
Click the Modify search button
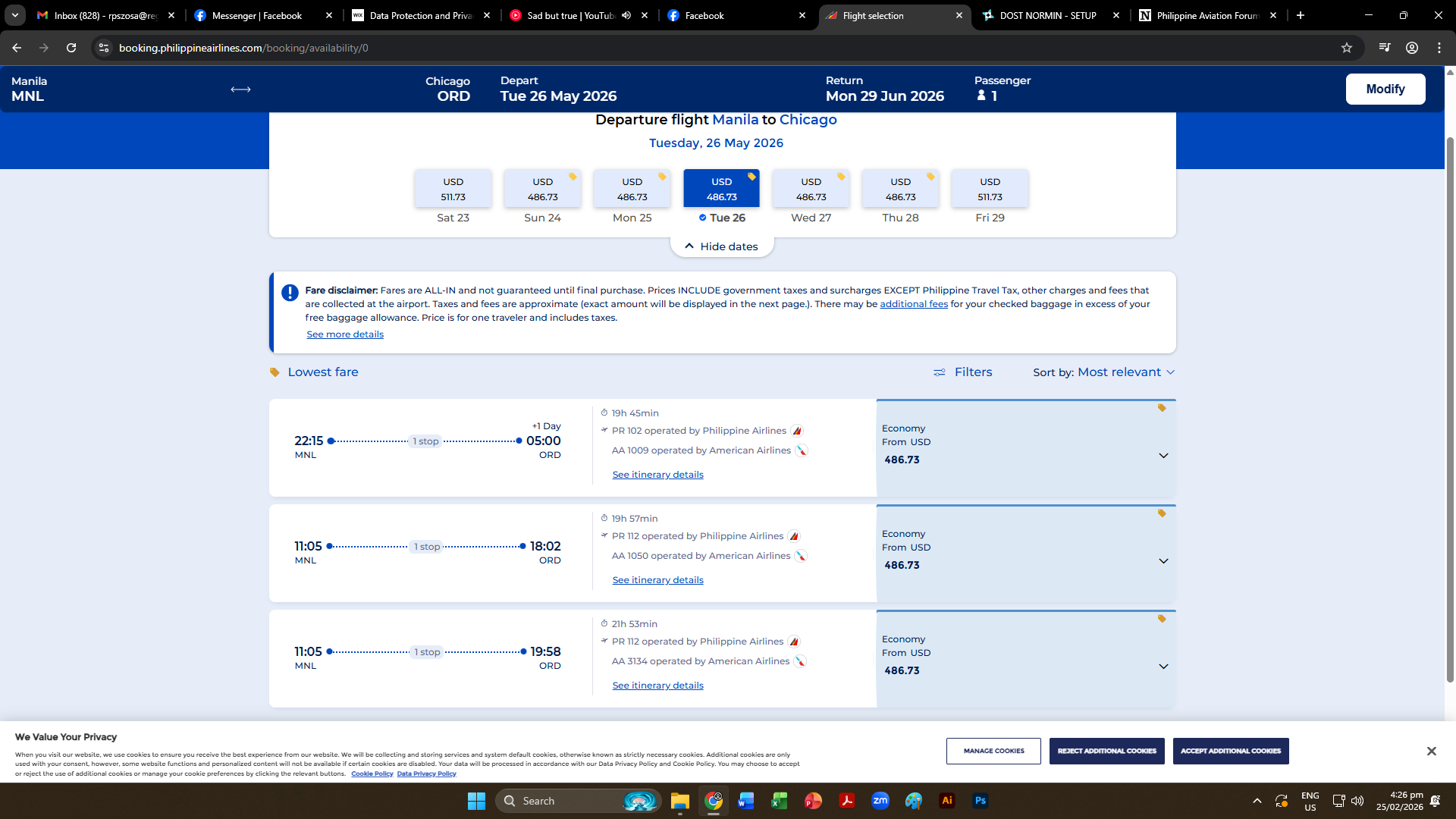tap(1385, 89)
